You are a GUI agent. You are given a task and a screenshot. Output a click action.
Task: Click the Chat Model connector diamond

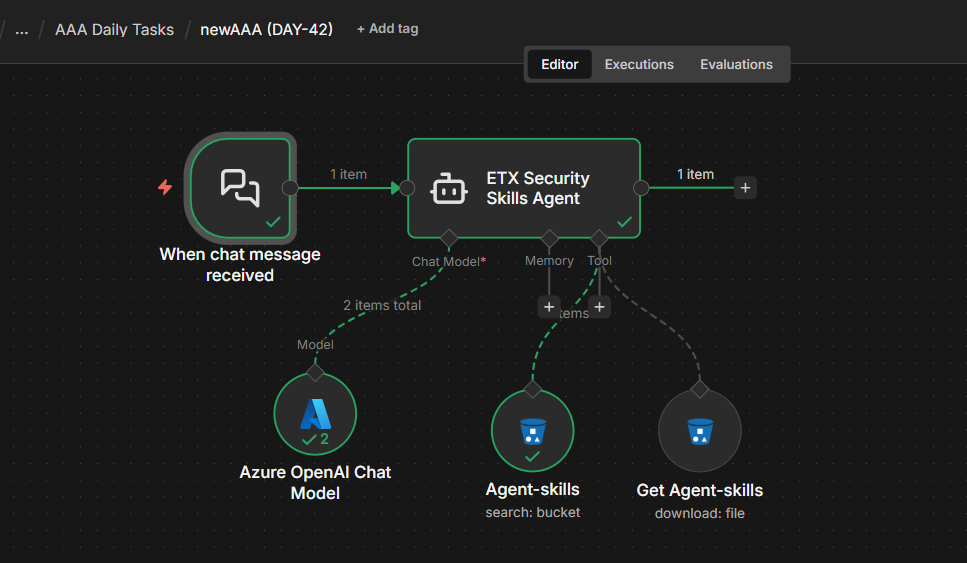449,238
